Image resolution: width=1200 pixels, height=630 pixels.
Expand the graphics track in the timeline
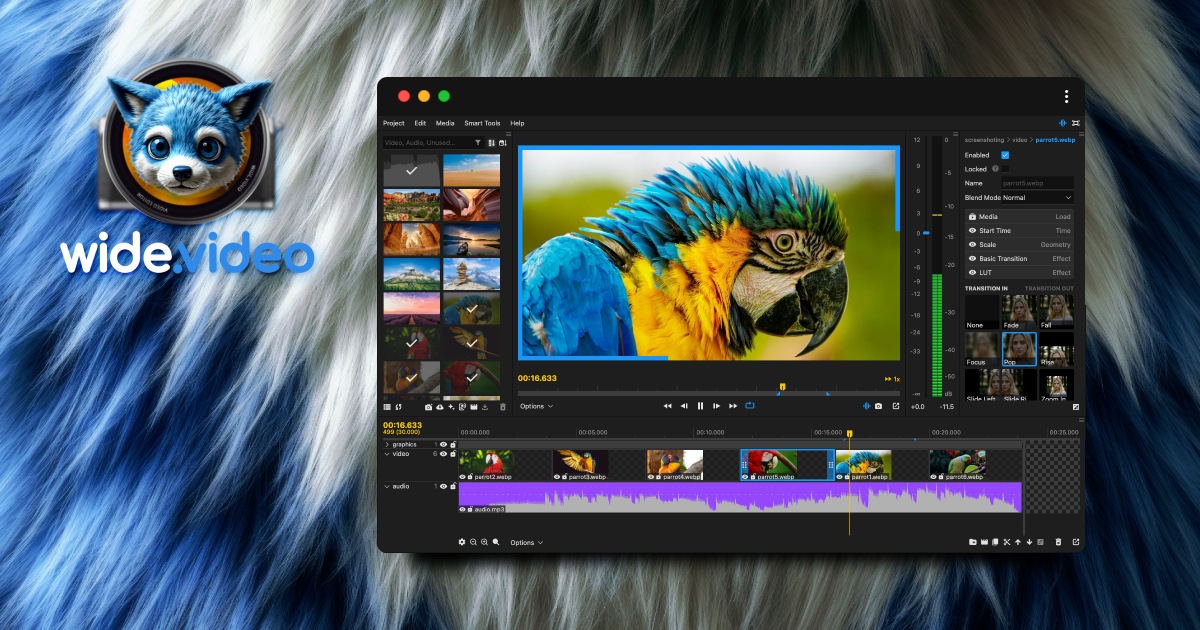(x=388, y=444)
